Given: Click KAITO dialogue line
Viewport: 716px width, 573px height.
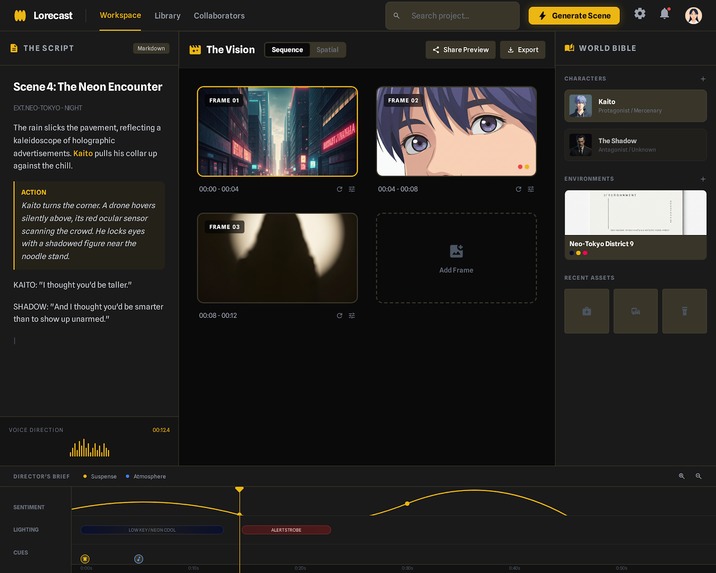Looking at the screenshot, I should [x=73, y=285].
